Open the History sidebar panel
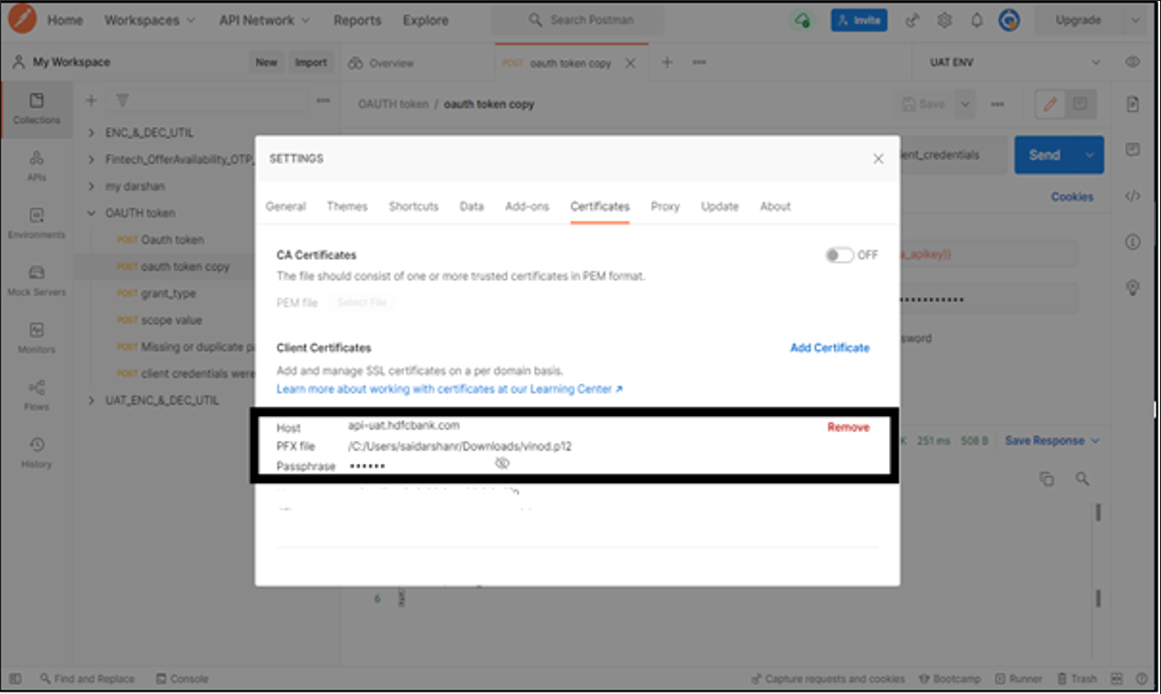 point(36,452)
